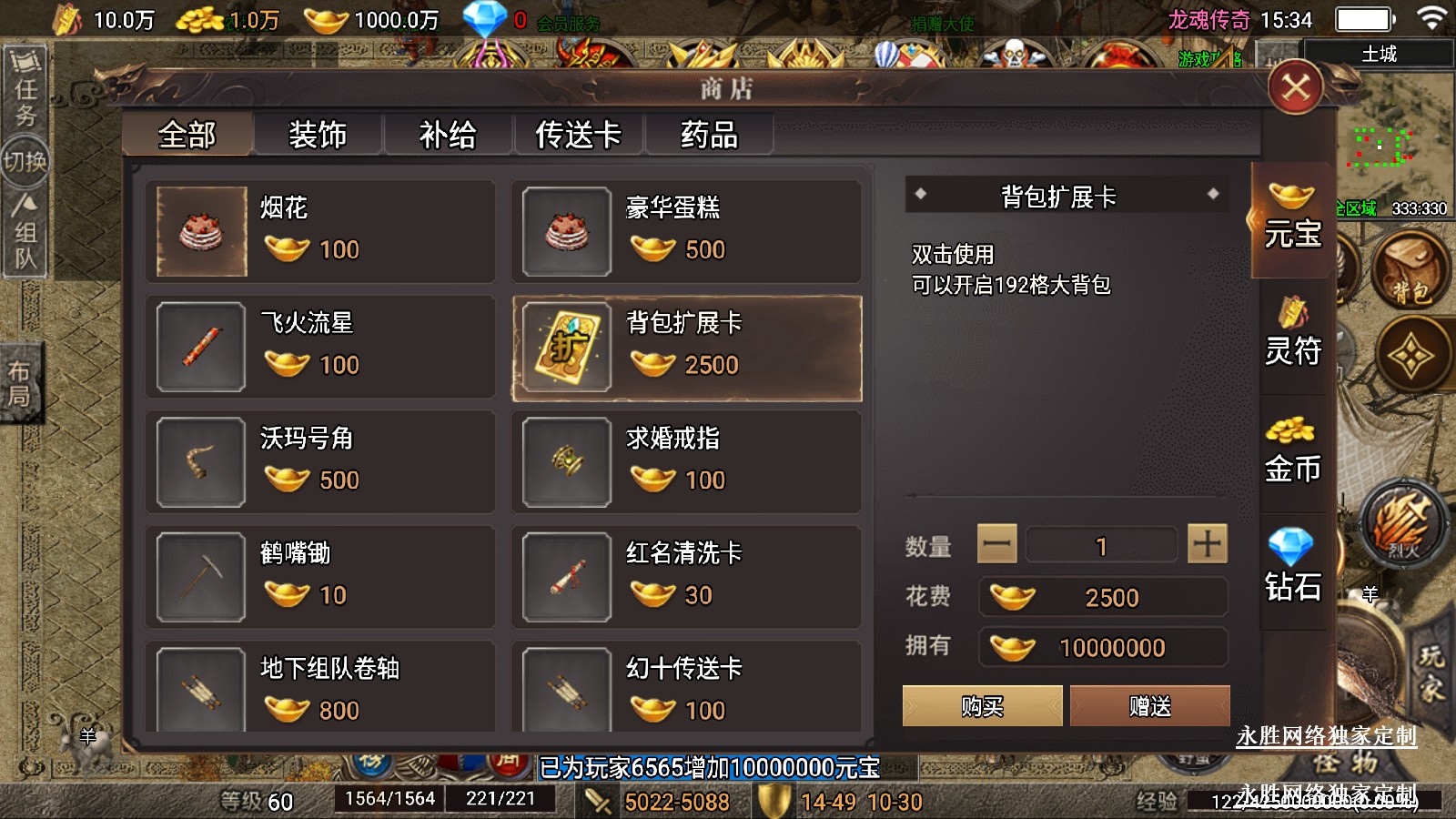Open the 背包 bag round icon
Image resolution: width=1456 pixels, height=819 pixels.
[1409, 272]
